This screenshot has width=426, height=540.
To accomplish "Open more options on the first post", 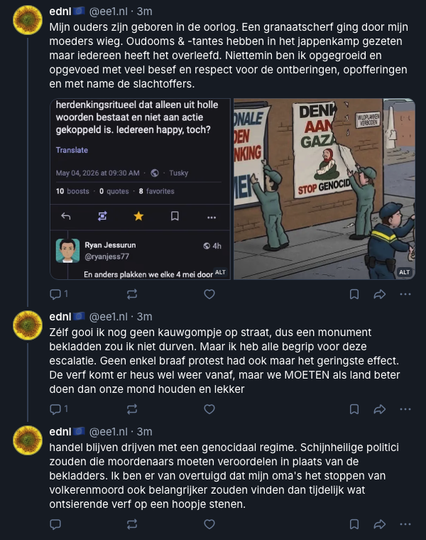I will tap(405, 294).
